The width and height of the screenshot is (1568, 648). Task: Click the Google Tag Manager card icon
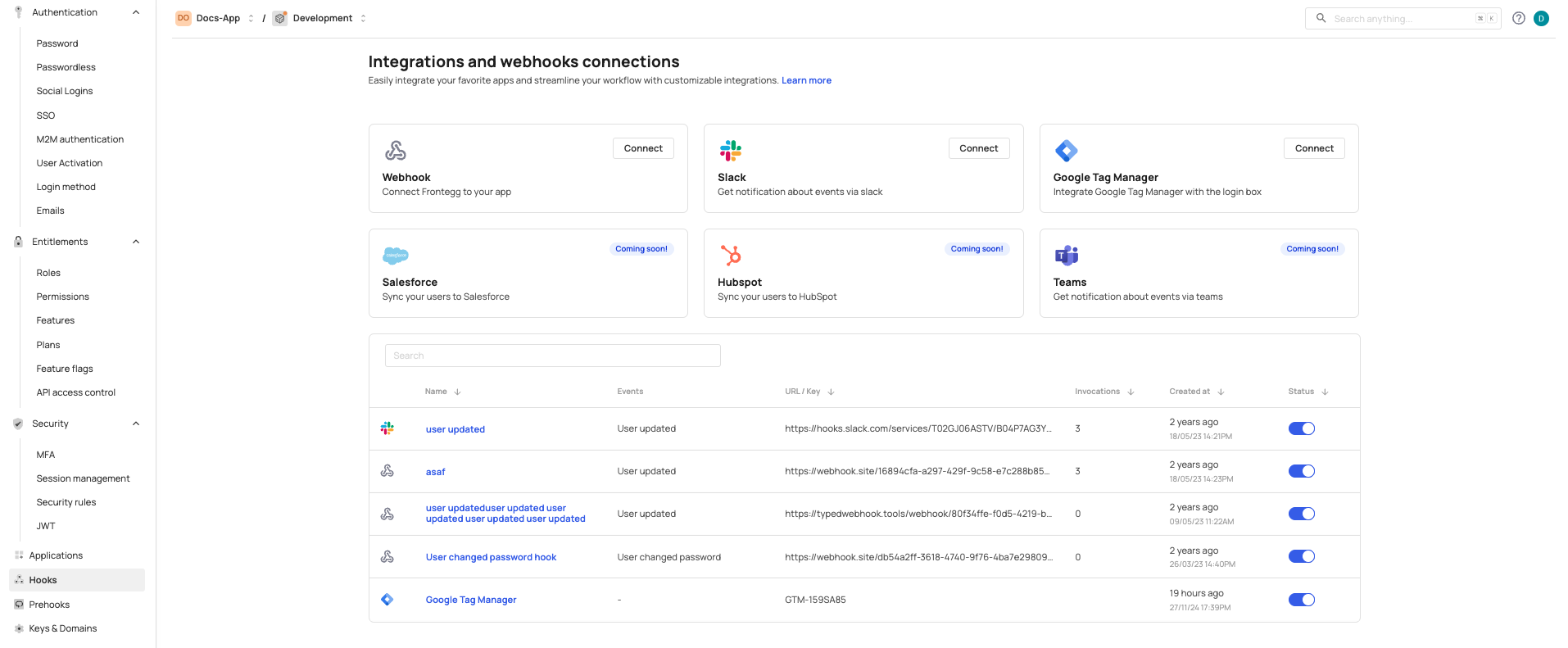(x=1066, y=151)
